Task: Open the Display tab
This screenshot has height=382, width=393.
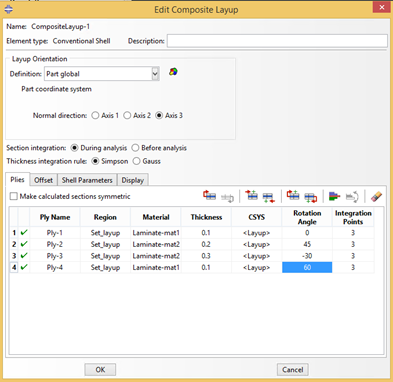Action: pos(132,180)
